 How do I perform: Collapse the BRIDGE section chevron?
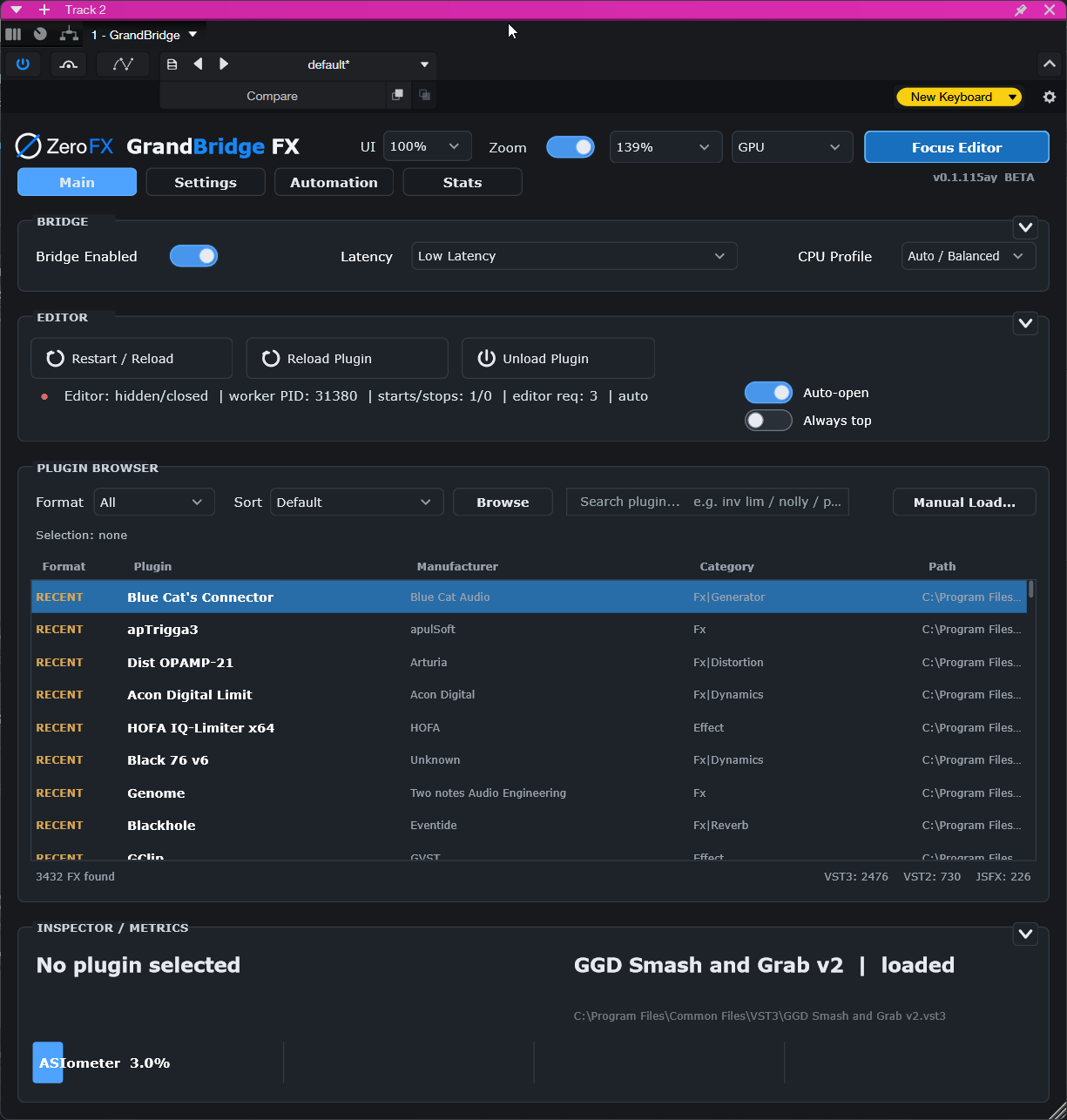point(1025,227)
